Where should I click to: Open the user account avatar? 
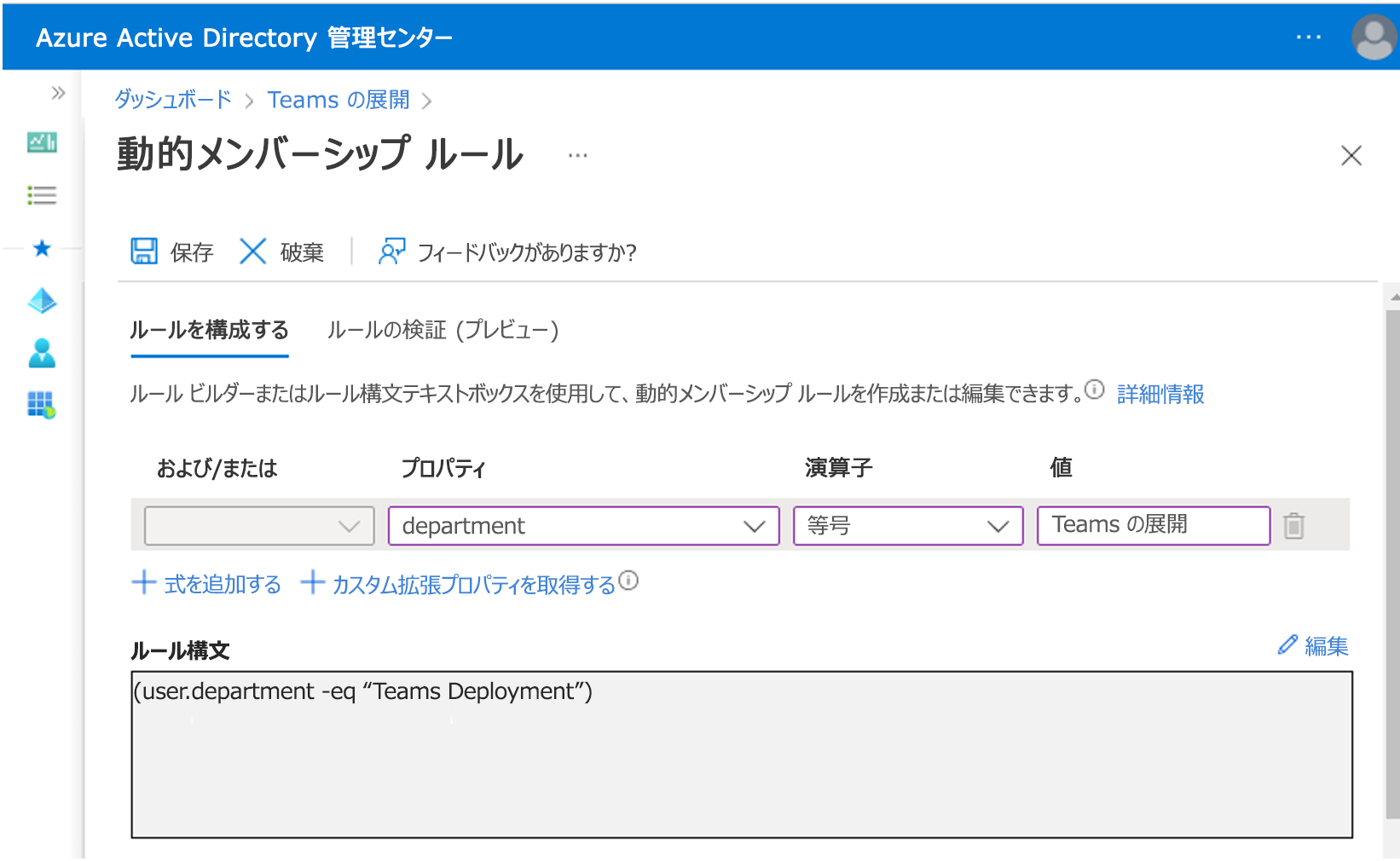(1374, 38)
